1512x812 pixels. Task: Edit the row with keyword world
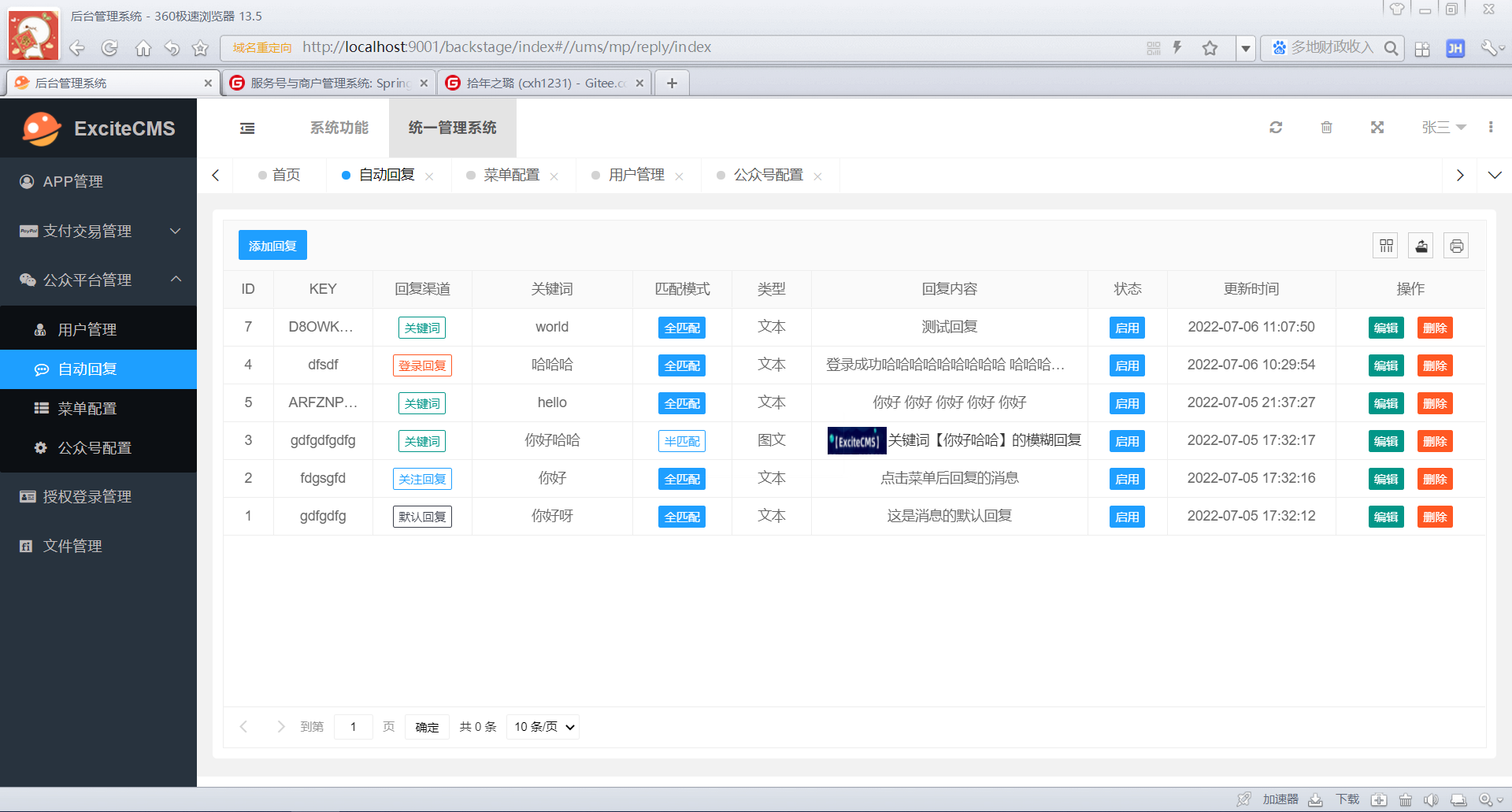[x=1386, y=328]
